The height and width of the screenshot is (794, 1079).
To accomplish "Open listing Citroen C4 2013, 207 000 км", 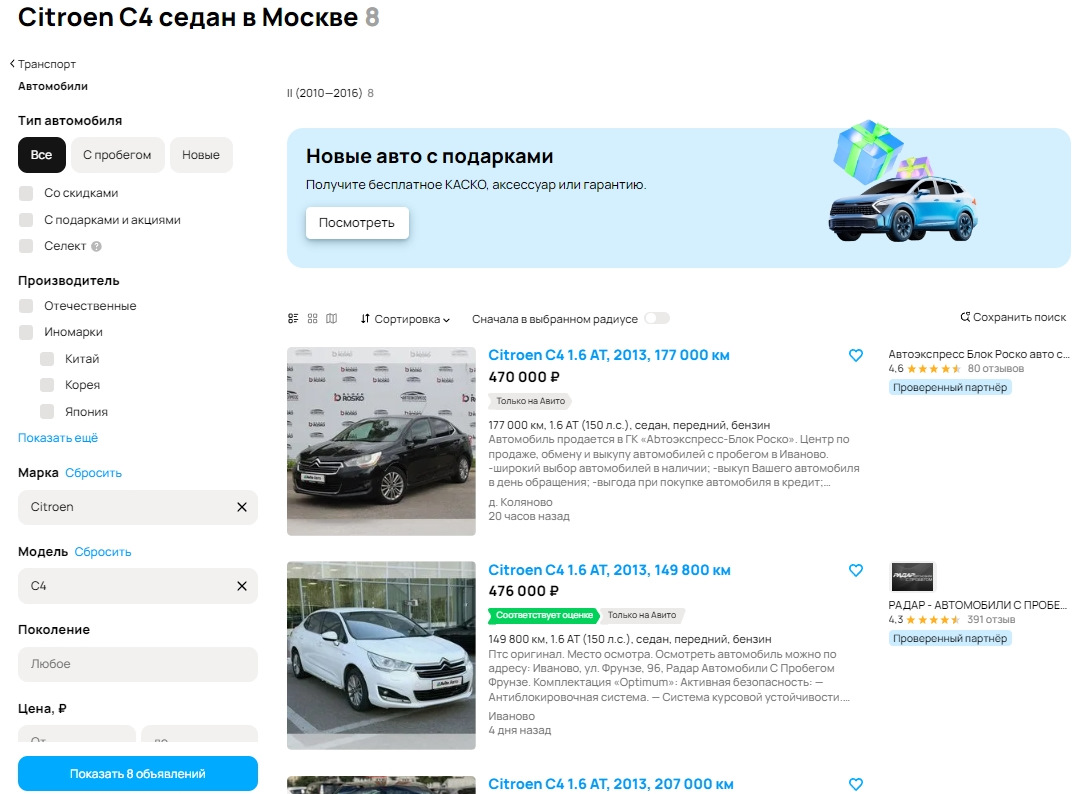I will coord(611,784).
